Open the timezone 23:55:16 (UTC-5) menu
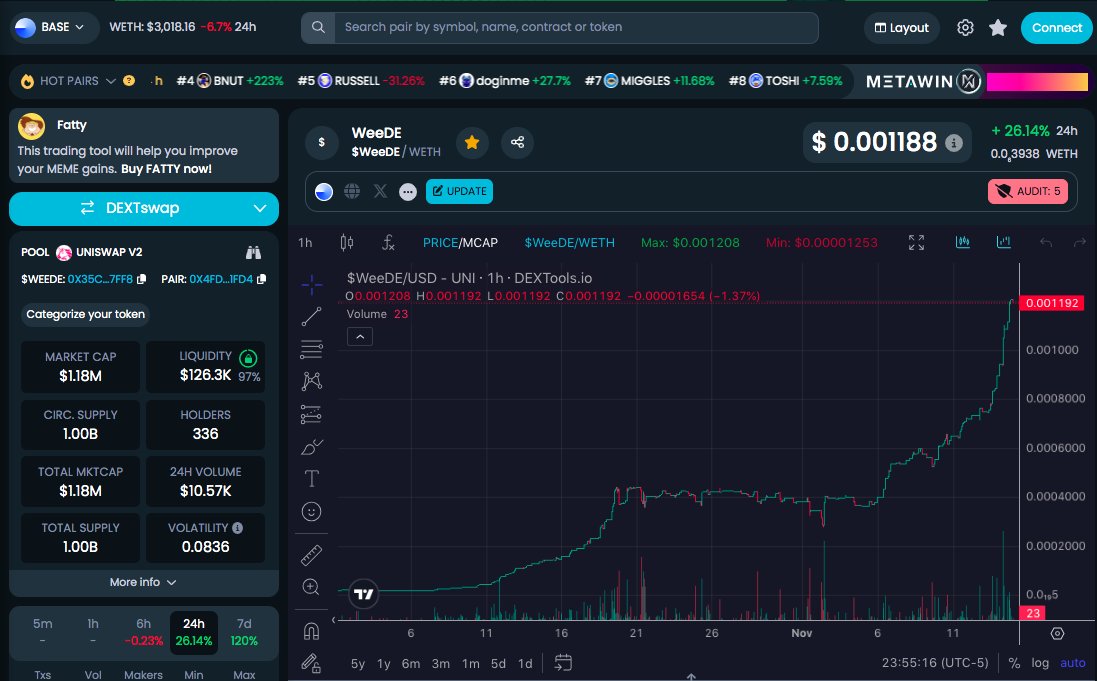 point(935,663)
